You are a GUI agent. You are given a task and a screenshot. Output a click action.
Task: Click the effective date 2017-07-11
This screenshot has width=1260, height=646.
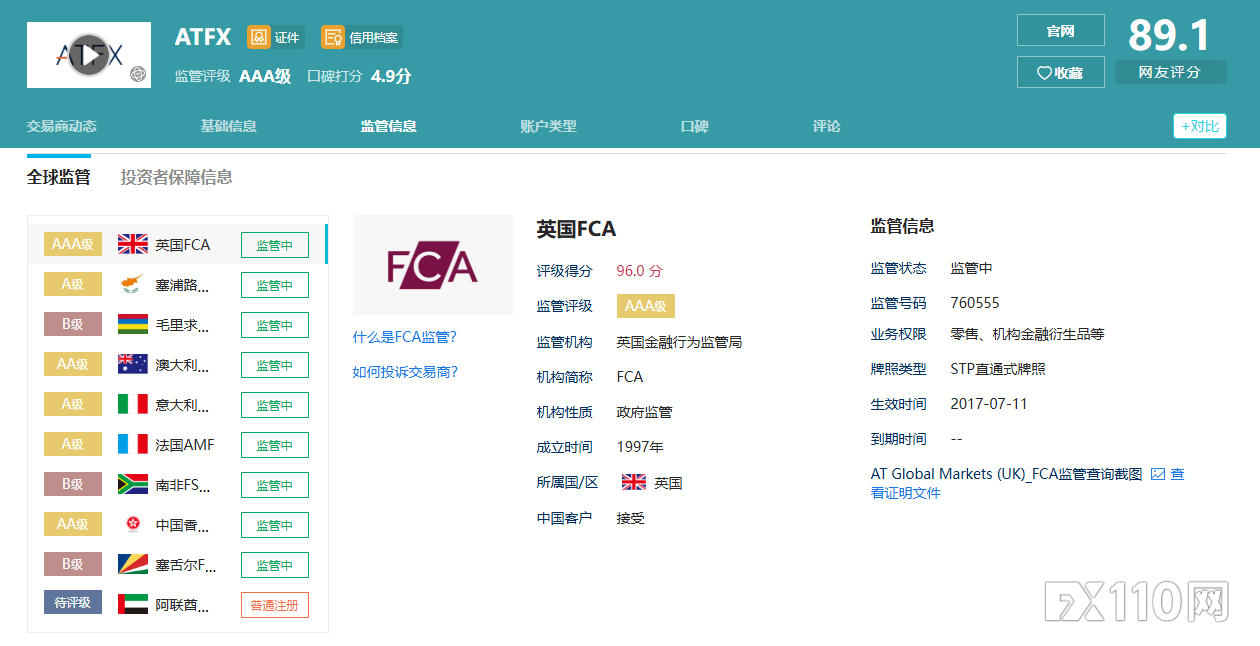pos(989,404)
